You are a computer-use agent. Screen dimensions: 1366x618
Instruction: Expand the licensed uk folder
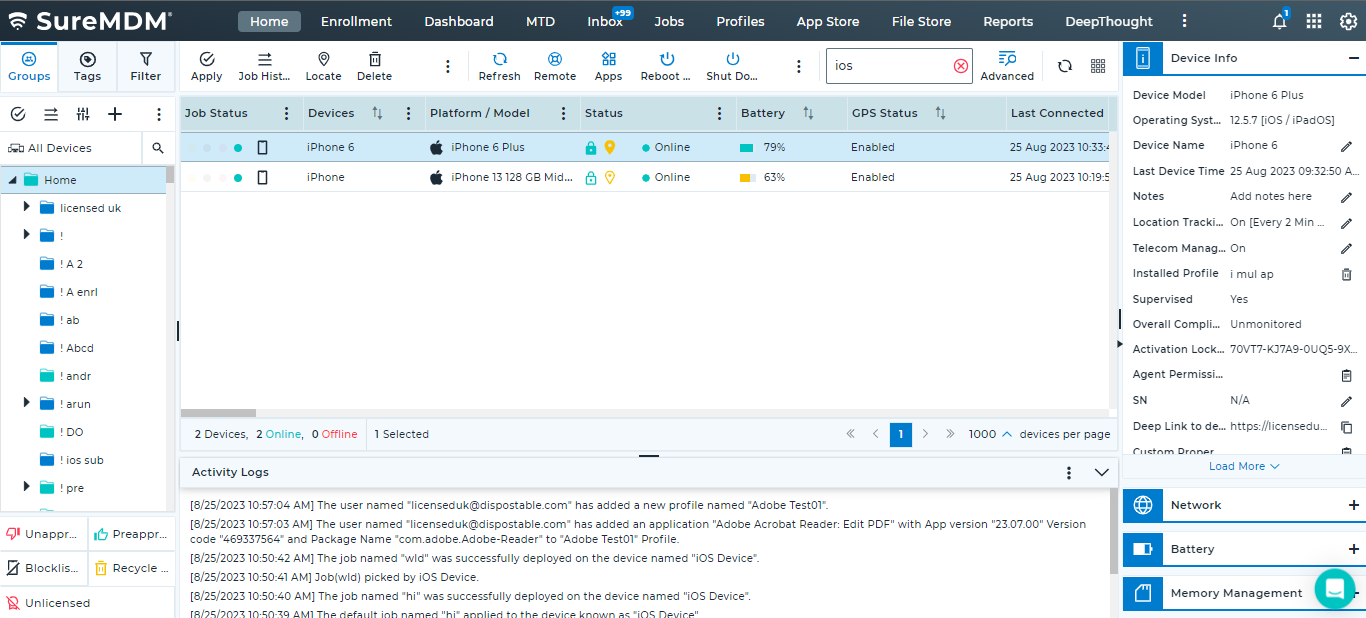[x=28, y=207]
